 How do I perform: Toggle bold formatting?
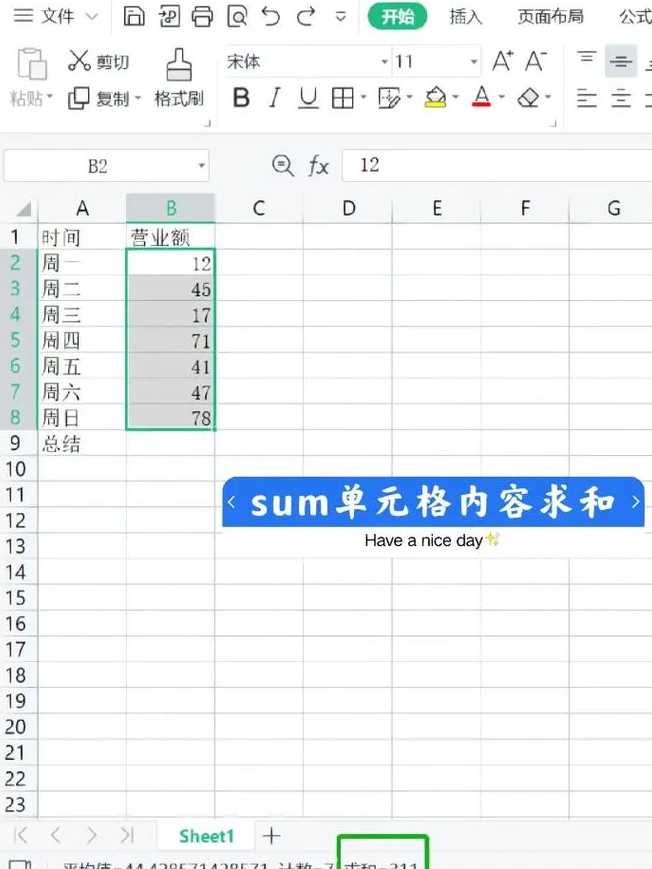[x=241, y=98]
